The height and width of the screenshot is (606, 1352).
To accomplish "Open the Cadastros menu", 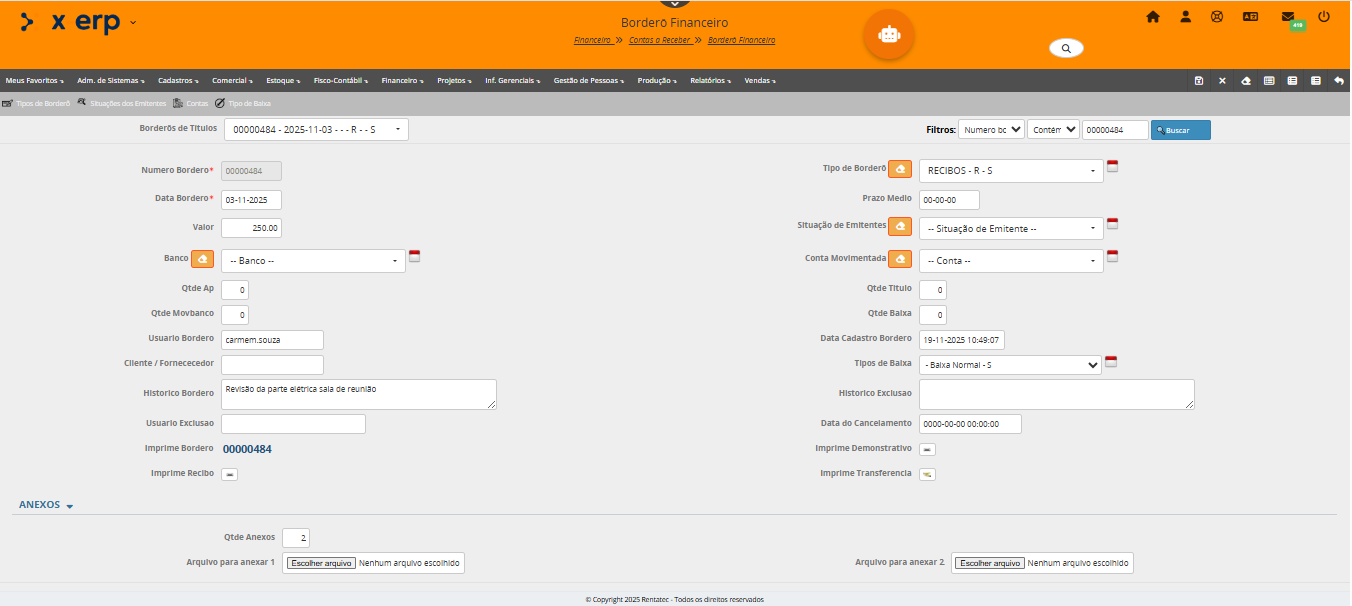I will [x=177, y=80].
